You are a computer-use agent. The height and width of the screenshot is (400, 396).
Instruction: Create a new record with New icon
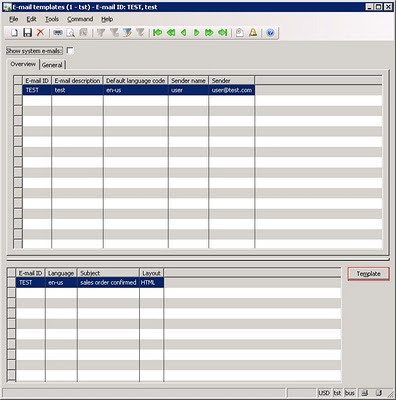click(14, 33)
